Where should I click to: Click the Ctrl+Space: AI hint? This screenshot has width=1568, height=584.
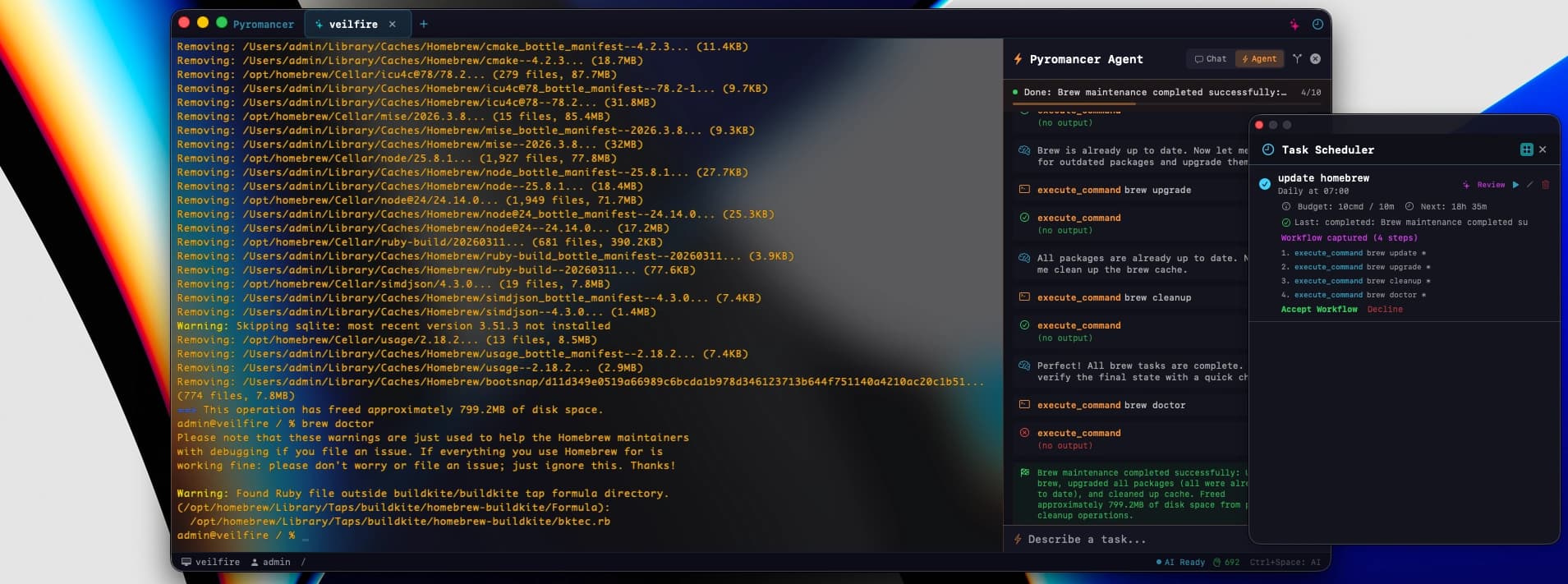tap(1285, 563)
